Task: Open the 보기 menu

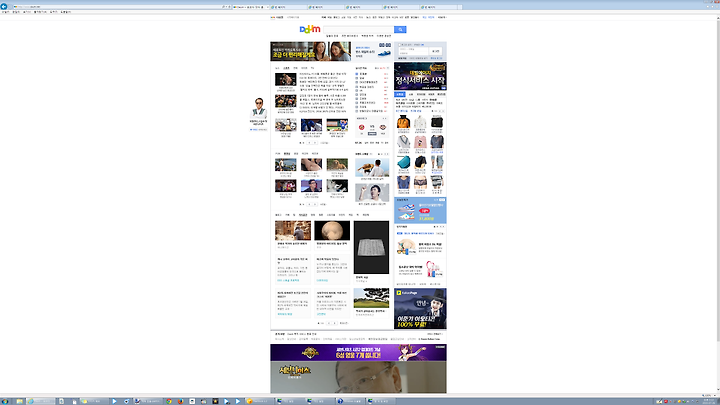Action: (x=27, y=12)
